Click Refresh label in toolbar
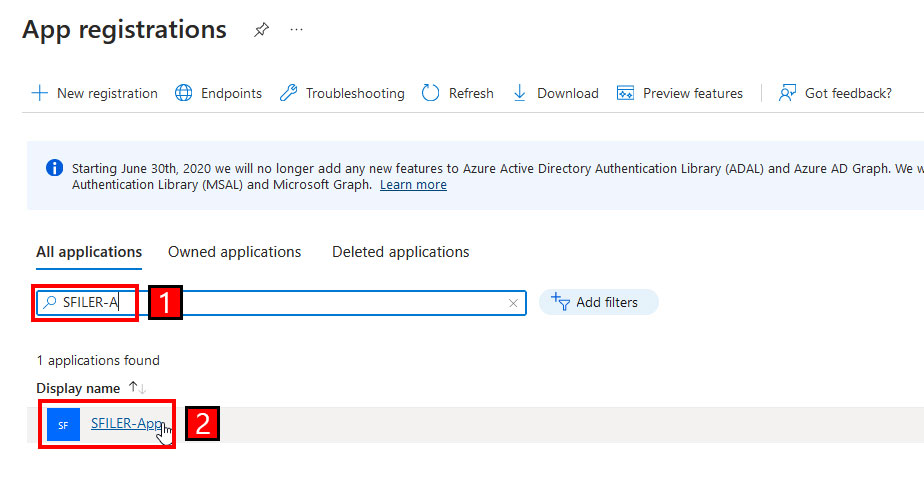 coord(471,93)
